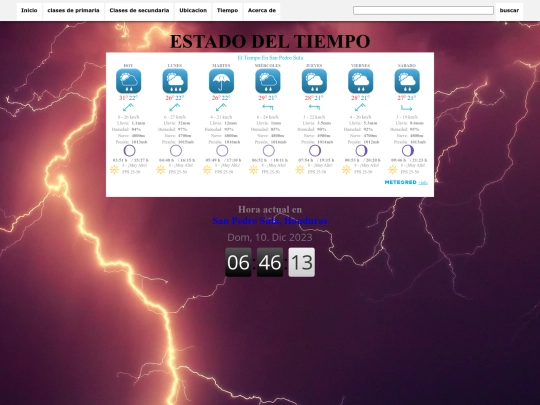Image resolution: width=540 pixels, height=405 pixels.
Task: Click the VIERNES moon phase icon
Action: 361,150
